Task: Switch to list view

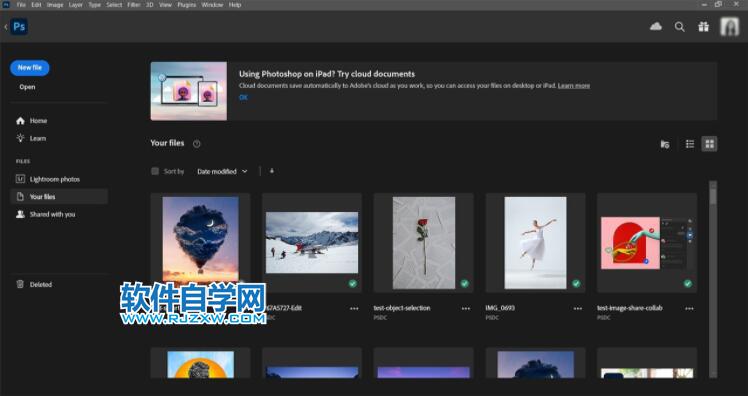Action: [690, 144]
